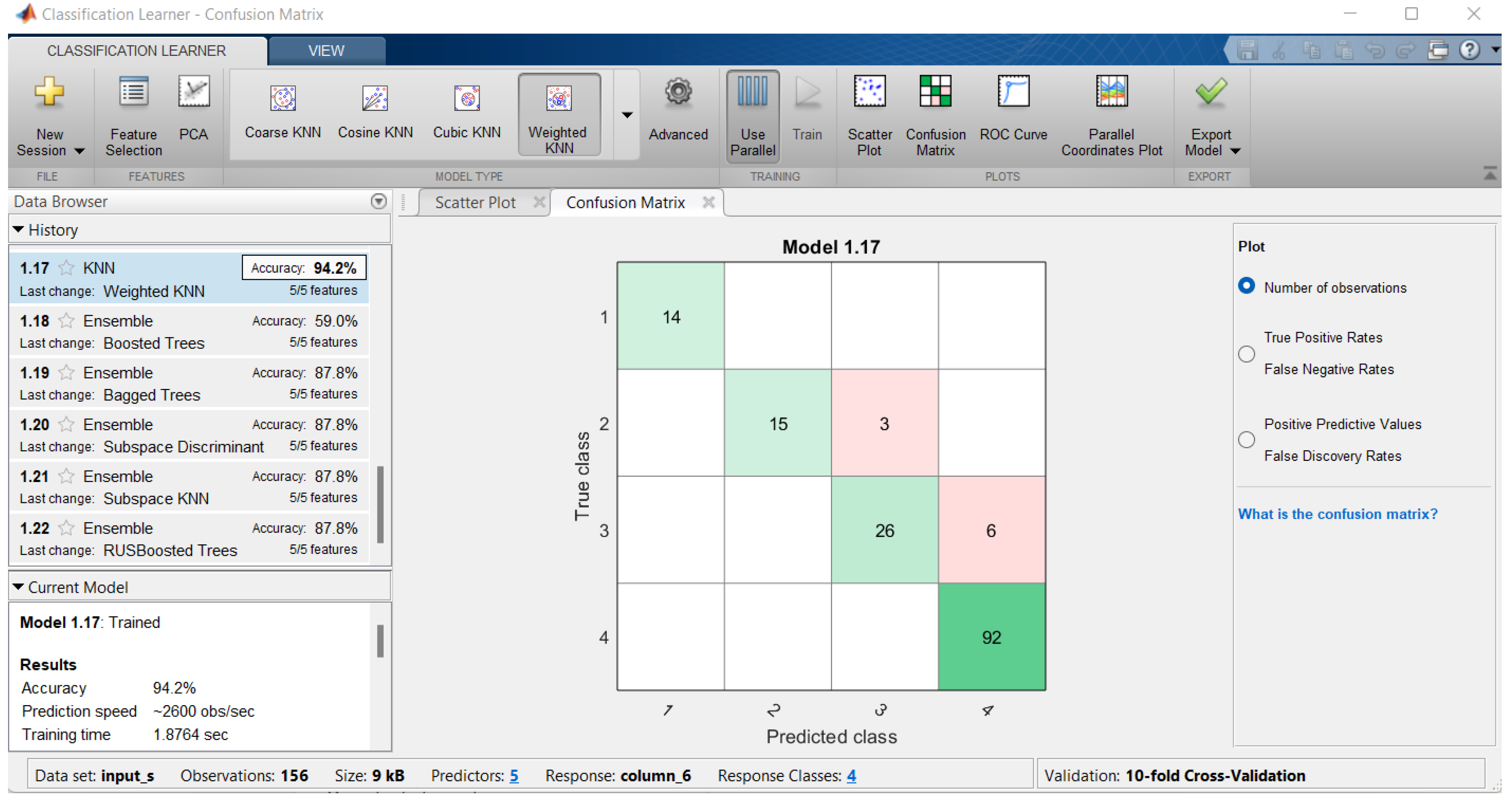
Task: Collapse the History section
Action: (x=18, y=230)
